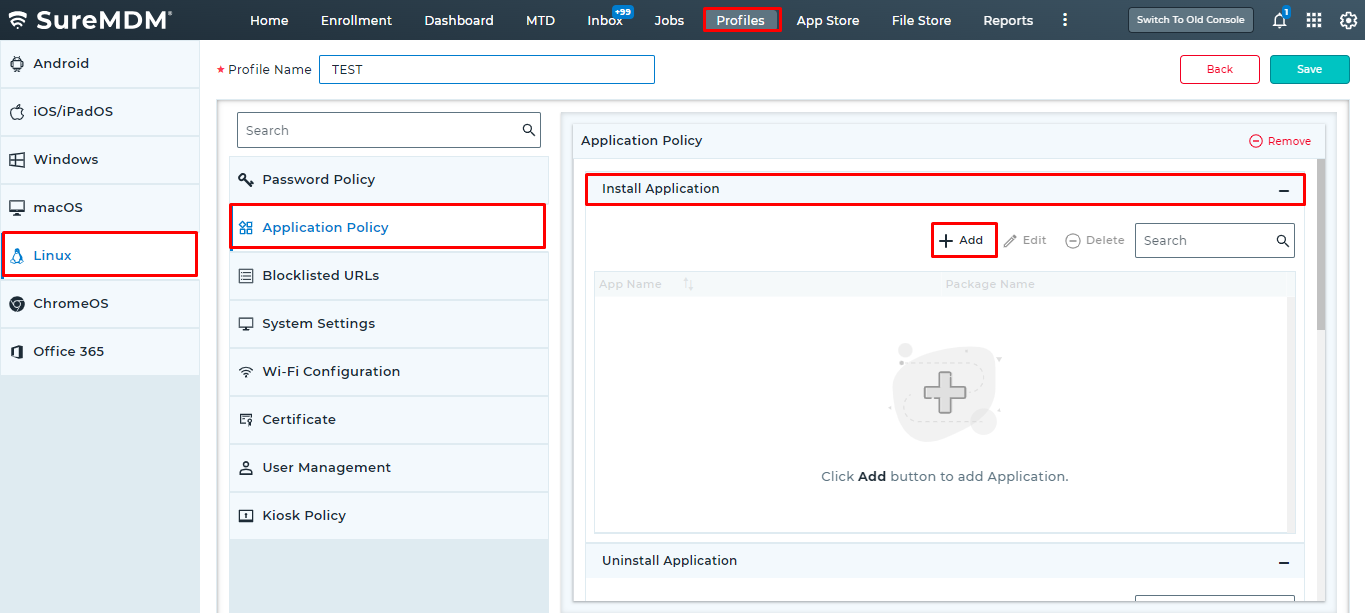Click the red Remove policy icon

(1256, 141)
